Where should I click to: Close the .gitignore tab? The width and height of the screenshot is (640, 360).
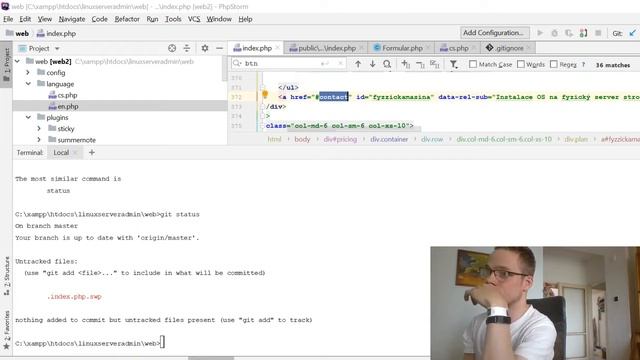(529, 48)
